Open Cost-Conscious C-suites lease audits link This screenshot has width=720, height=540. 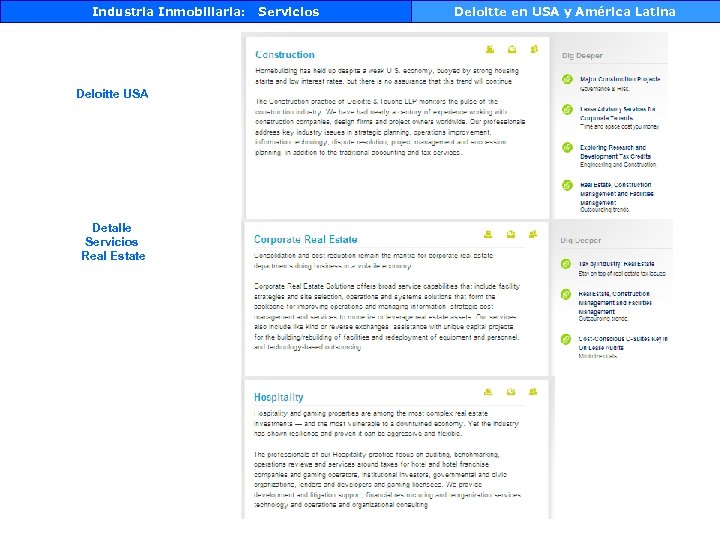[x=623, y=343]
